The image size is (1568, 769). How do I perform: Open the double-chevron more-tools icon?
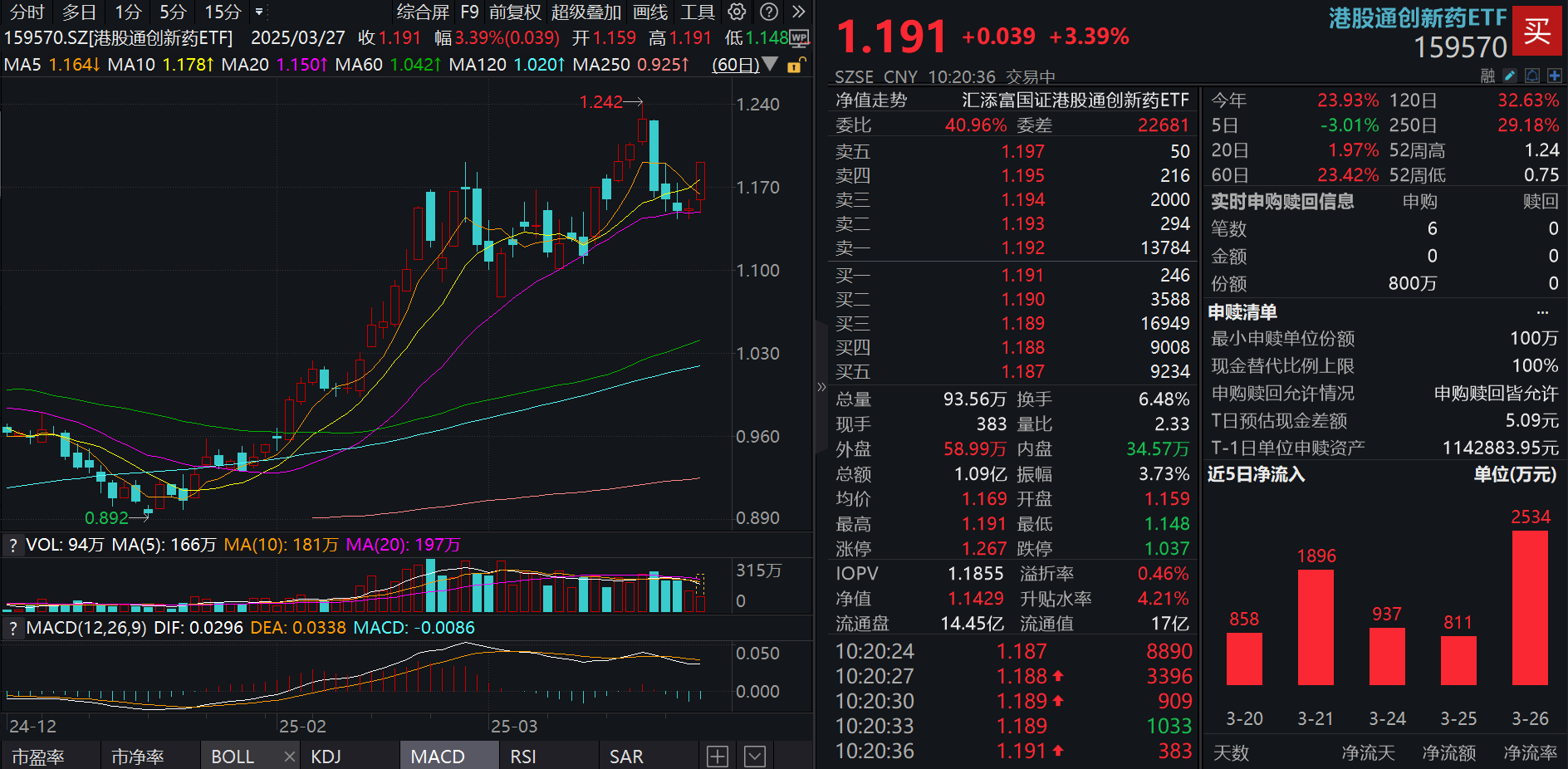pos(798,12)
